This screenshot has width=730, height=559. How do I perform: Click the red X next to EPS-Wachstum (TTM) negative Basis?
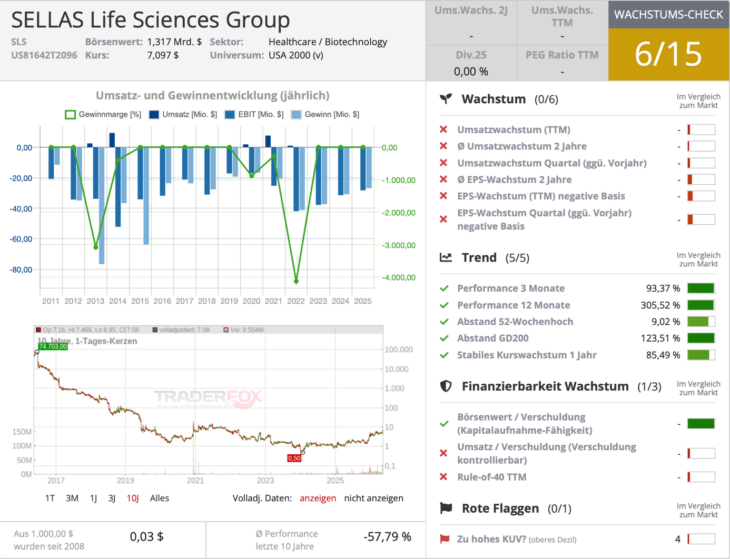(x=443, y=196)
